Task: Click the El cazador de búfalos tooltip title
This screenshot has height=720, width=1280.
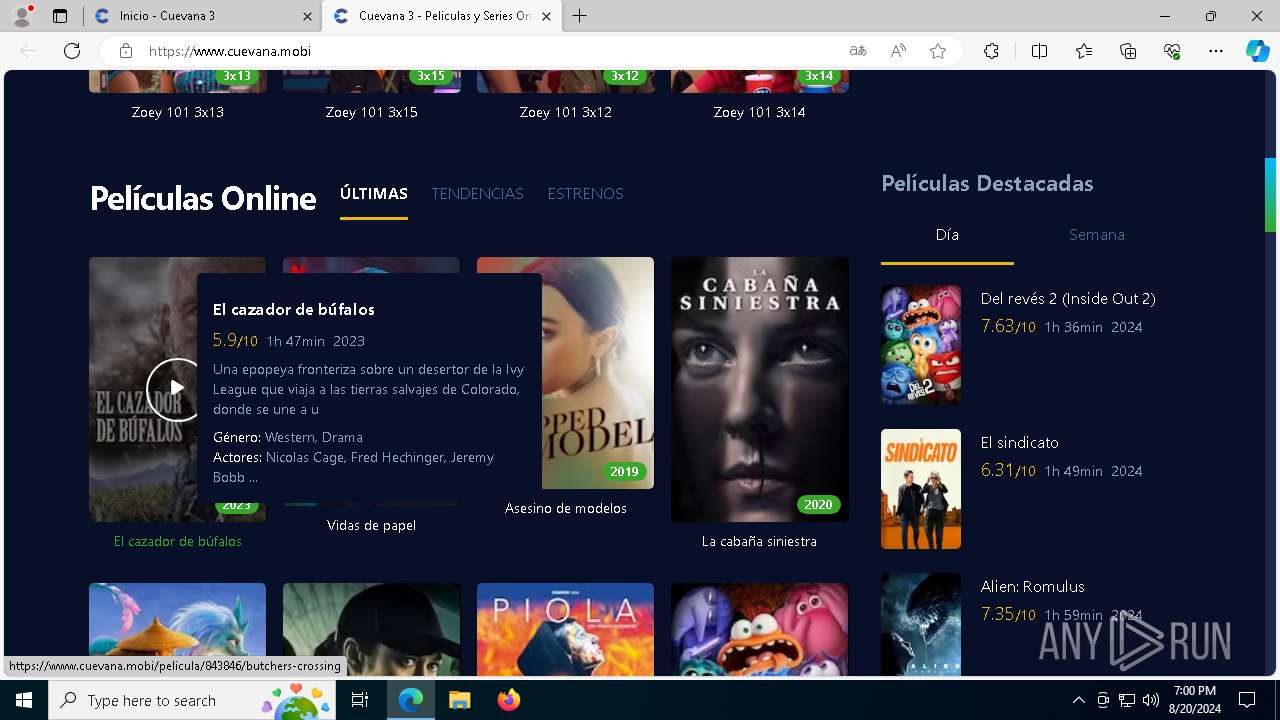Action: (294, 309)
